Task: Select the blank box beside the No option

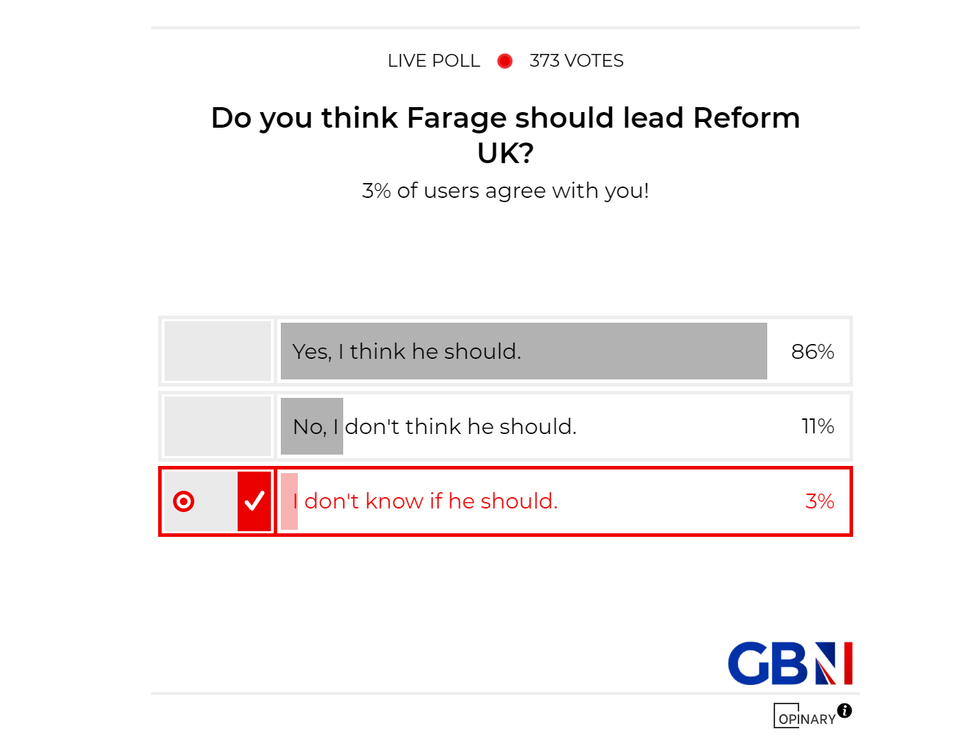Action: pyautogui.click(x=217, y=426)
